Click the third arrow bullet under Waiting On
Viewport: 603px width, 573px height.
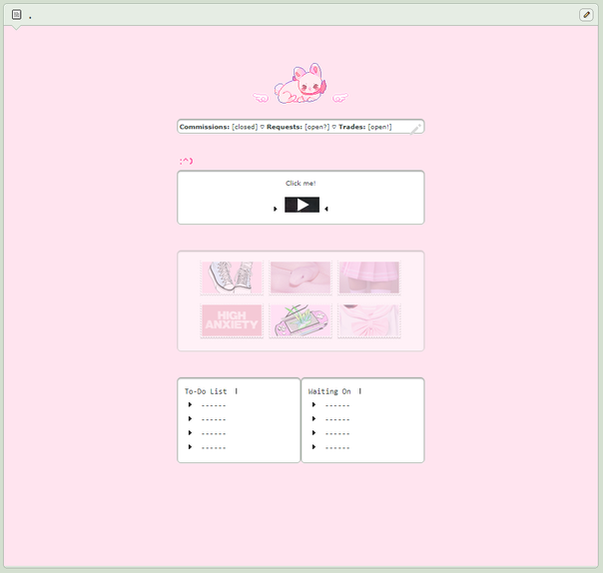pyautogui.click(x=314, y=433)
